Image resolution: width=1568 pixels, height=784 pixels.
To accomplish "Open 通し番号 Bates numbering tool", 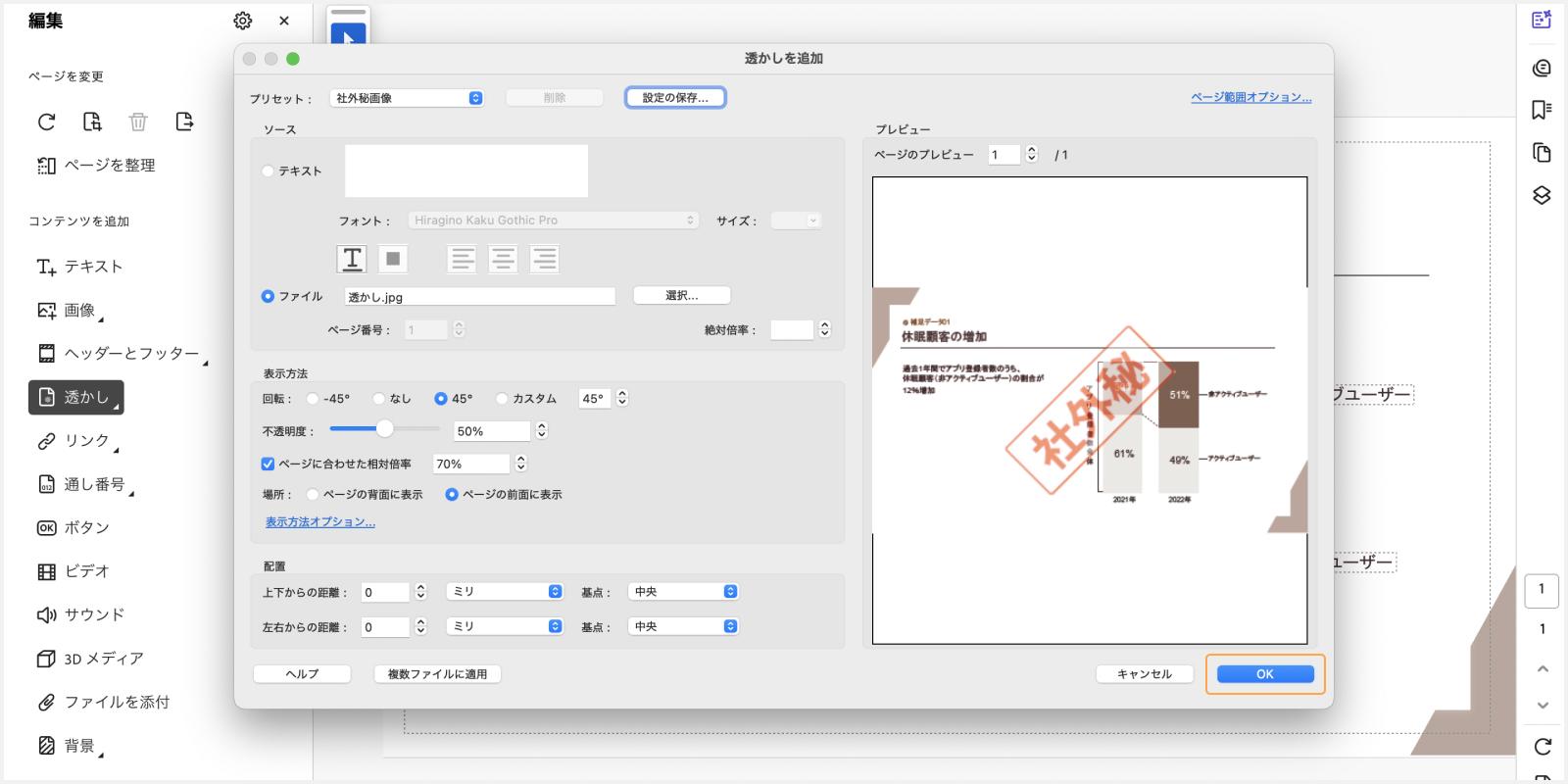I will [x=84, y=484].
